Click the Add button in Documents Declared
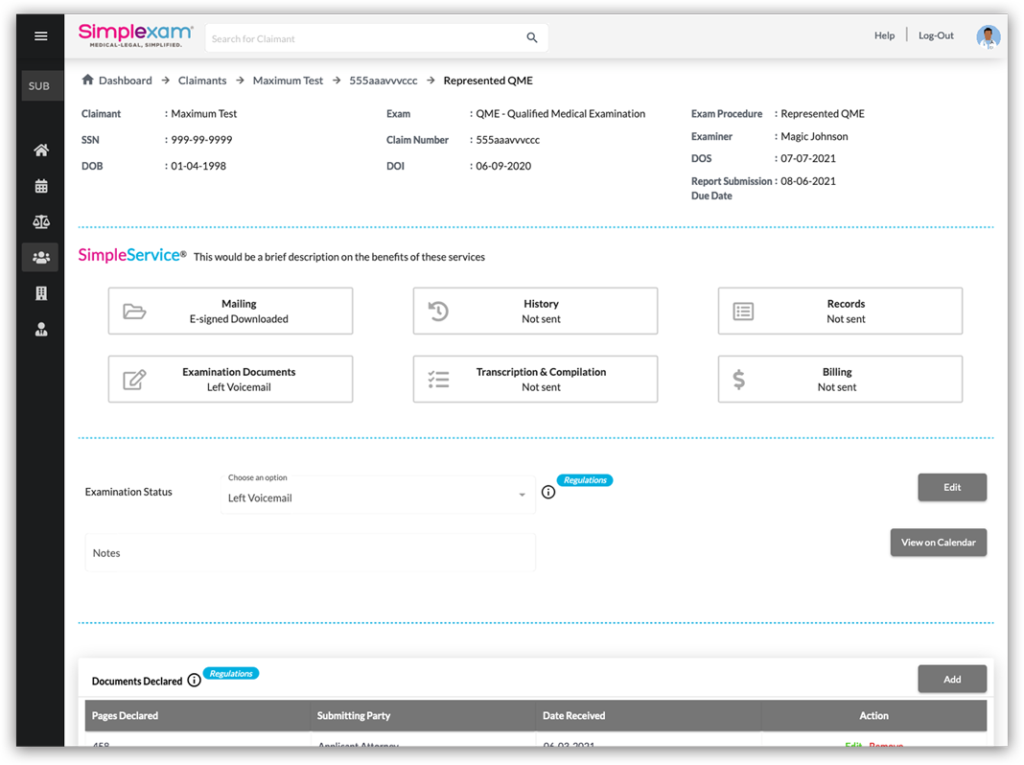Image resolution: width=1024 pixels, height=765 pixels. click(952, 679)
